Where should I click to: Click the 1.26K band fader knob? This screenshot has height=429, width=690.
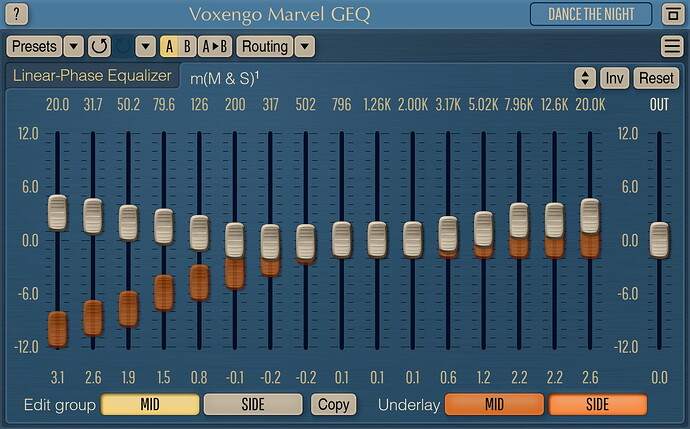(x=377, y=239)
